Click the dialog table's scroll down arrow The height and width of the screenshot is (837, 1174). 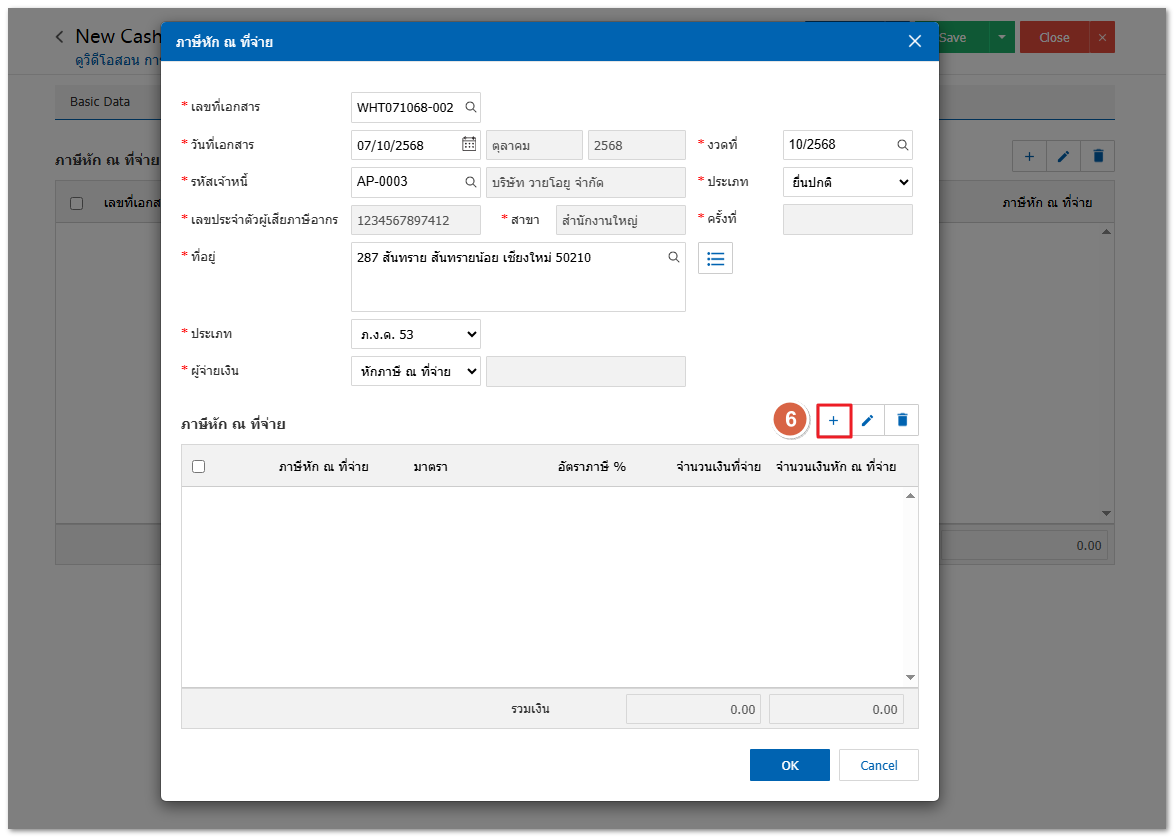point(910,677)
